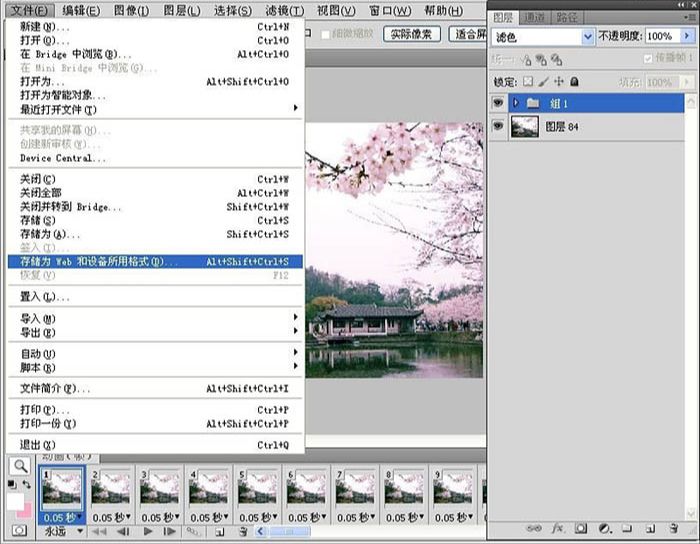
Task: Choose 打印 Print menu item
Action: point(155,410)
